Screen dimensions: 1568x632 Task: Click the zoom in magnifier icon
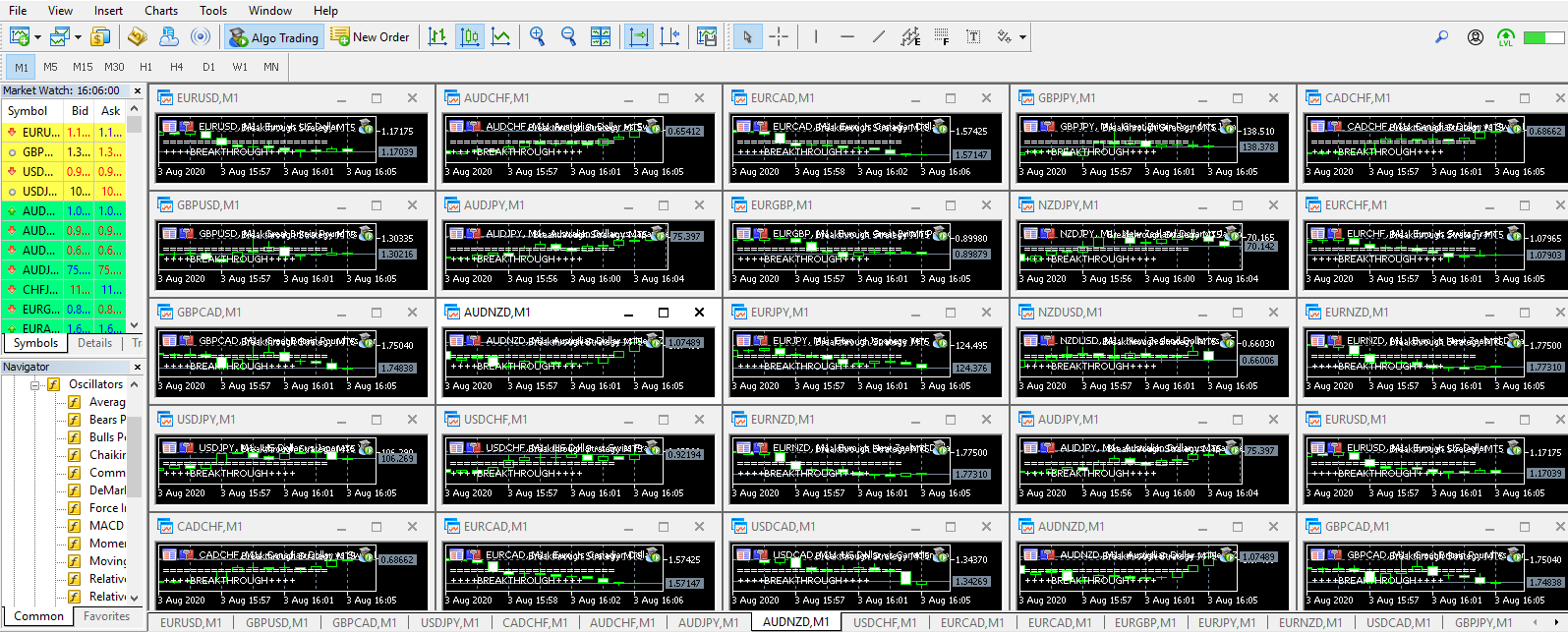point(537,37)
